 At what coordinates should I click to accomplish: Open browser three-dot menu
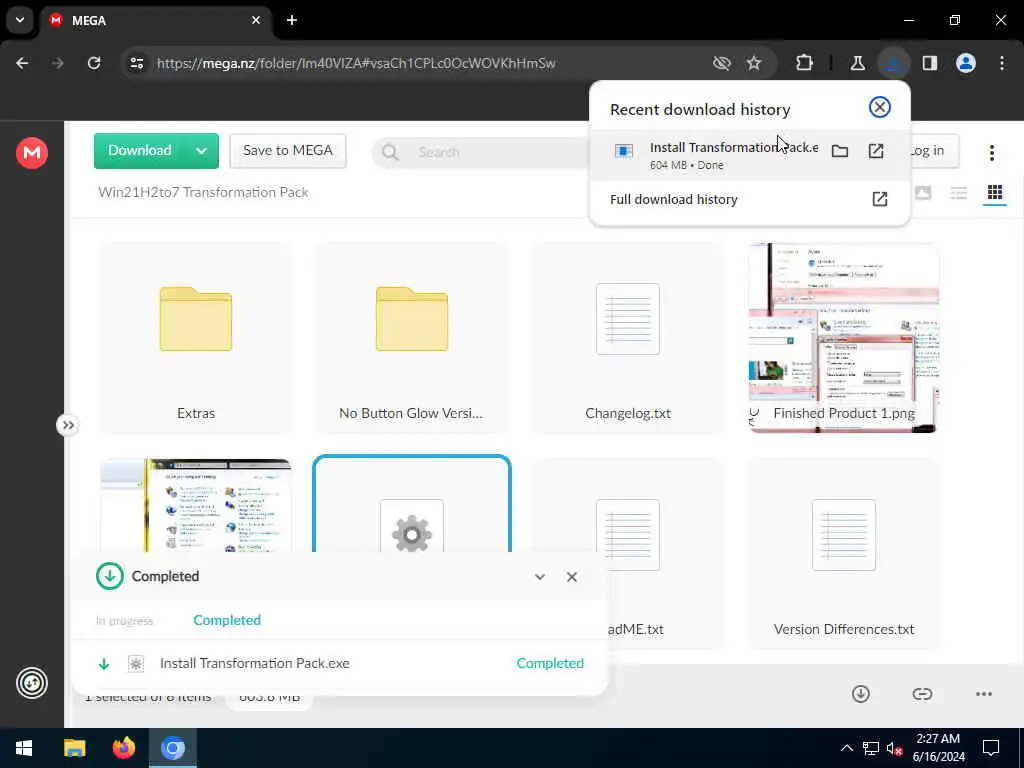pyautogui.click(x=1002, y=63)
